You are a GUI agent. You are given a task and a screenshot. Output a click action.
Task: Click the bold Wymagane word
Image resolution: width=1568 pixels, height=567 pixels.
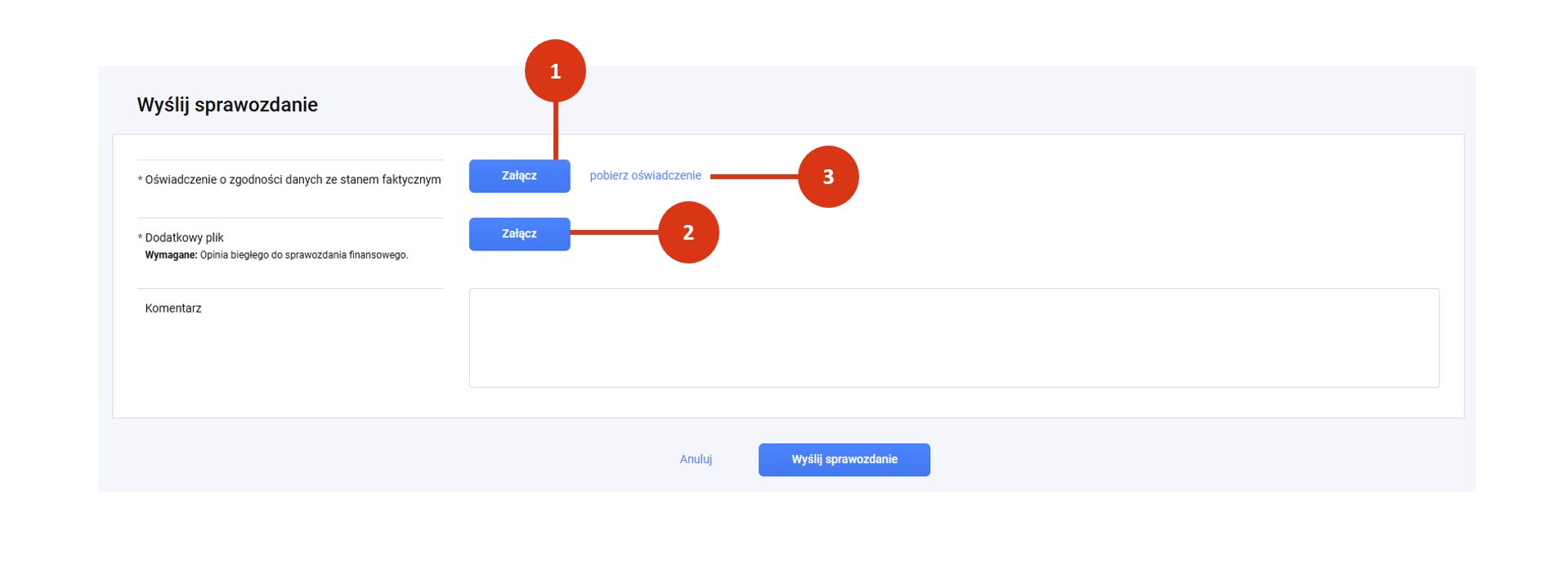point(171,255)
